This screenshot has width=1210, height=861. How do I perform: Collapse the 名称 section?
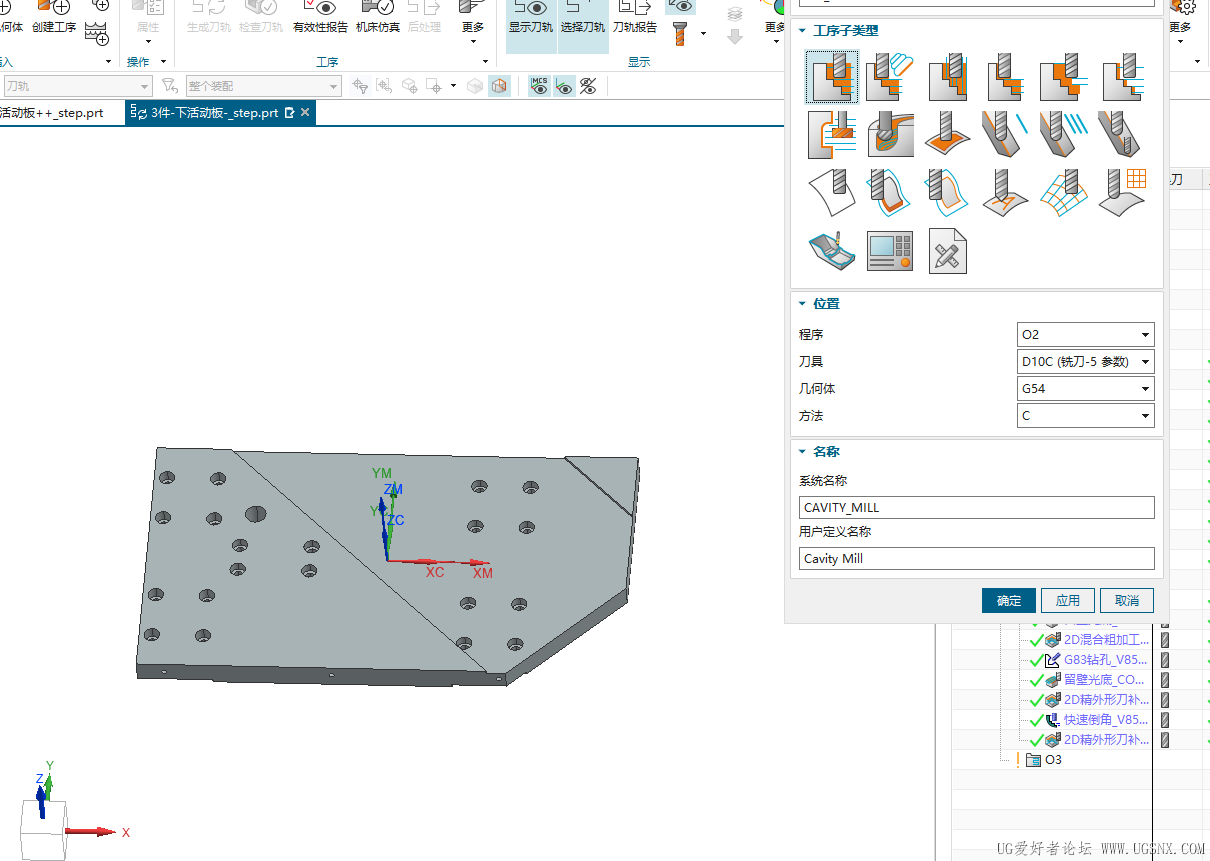pos(802,452)
